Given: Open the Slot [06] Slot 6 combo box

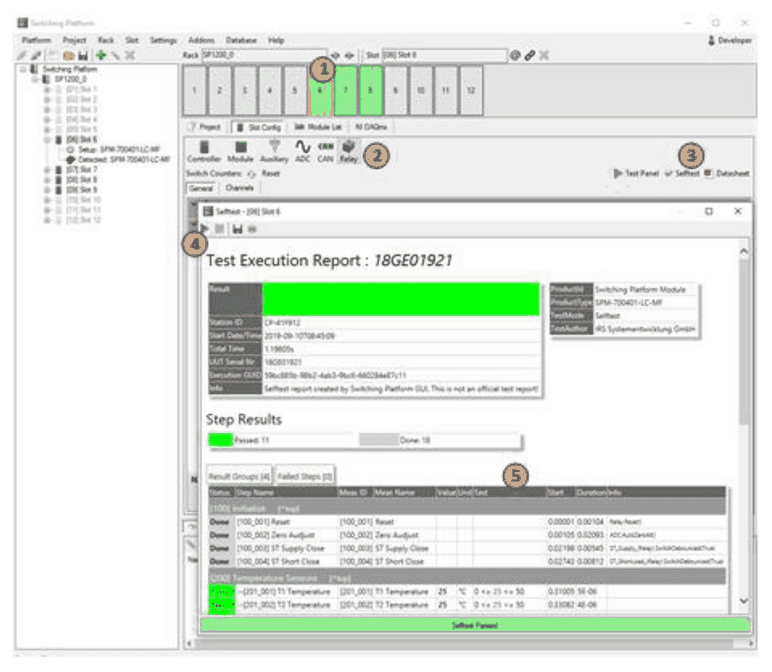Looking at the screenshot, I should 445,55.
